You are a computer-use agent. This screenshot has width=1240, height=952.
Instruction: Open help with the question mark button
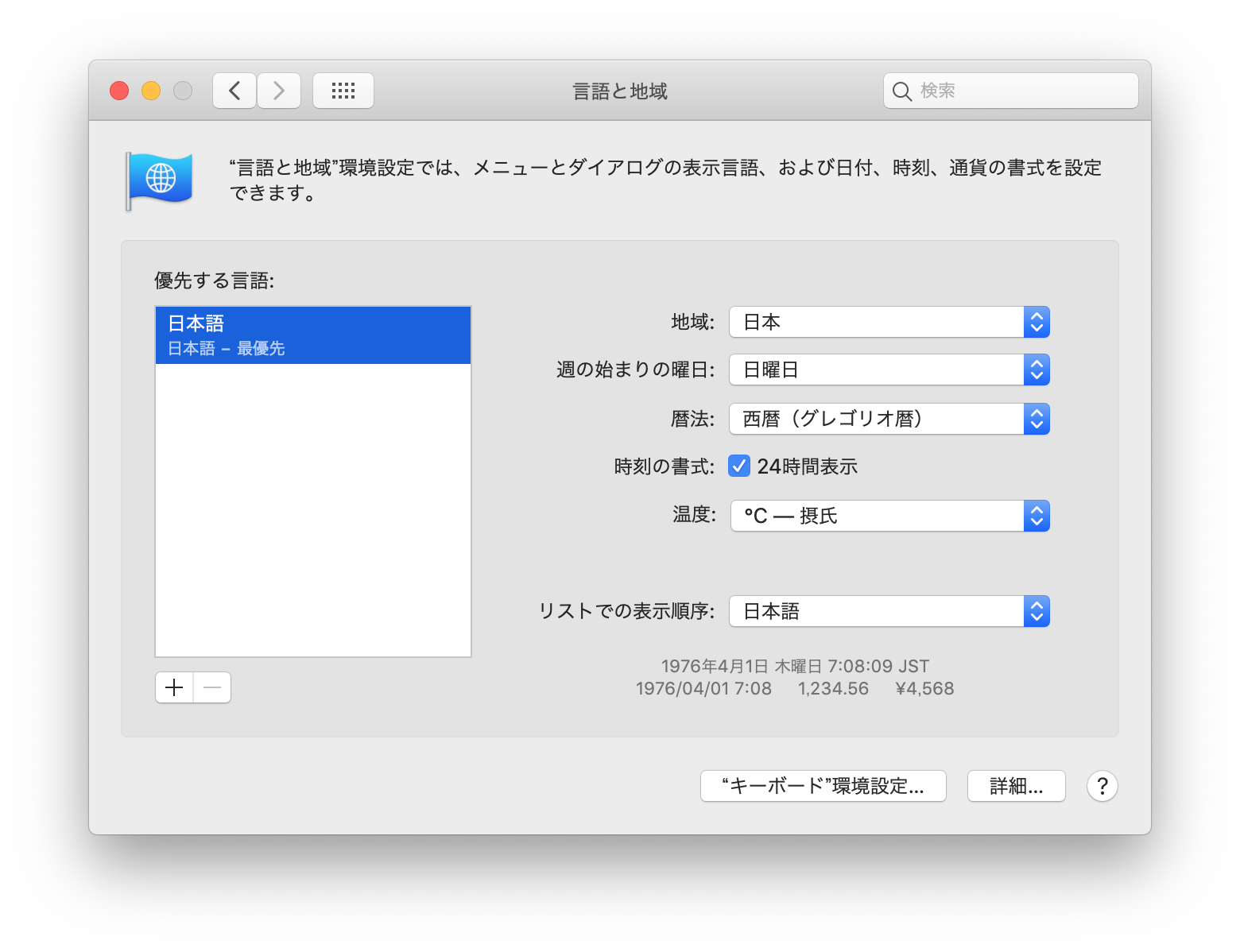pyautogui.click(x=1102, y=786)
